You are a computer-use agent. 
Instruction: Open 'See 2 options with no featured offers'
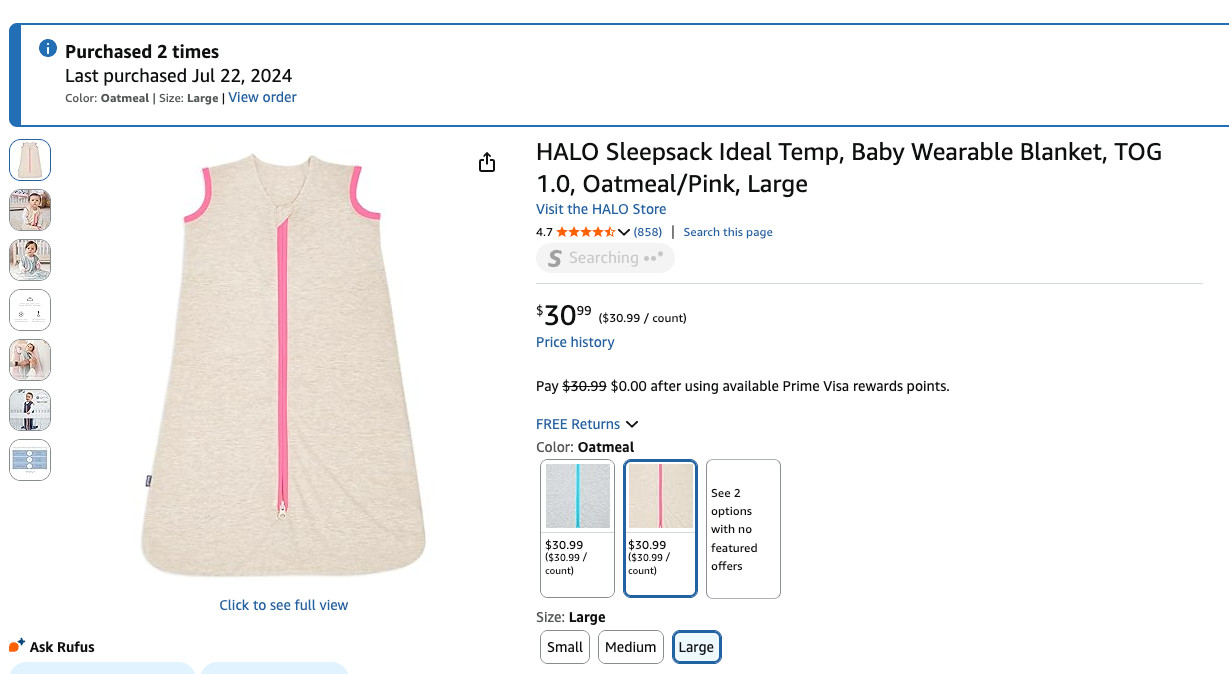743,529
